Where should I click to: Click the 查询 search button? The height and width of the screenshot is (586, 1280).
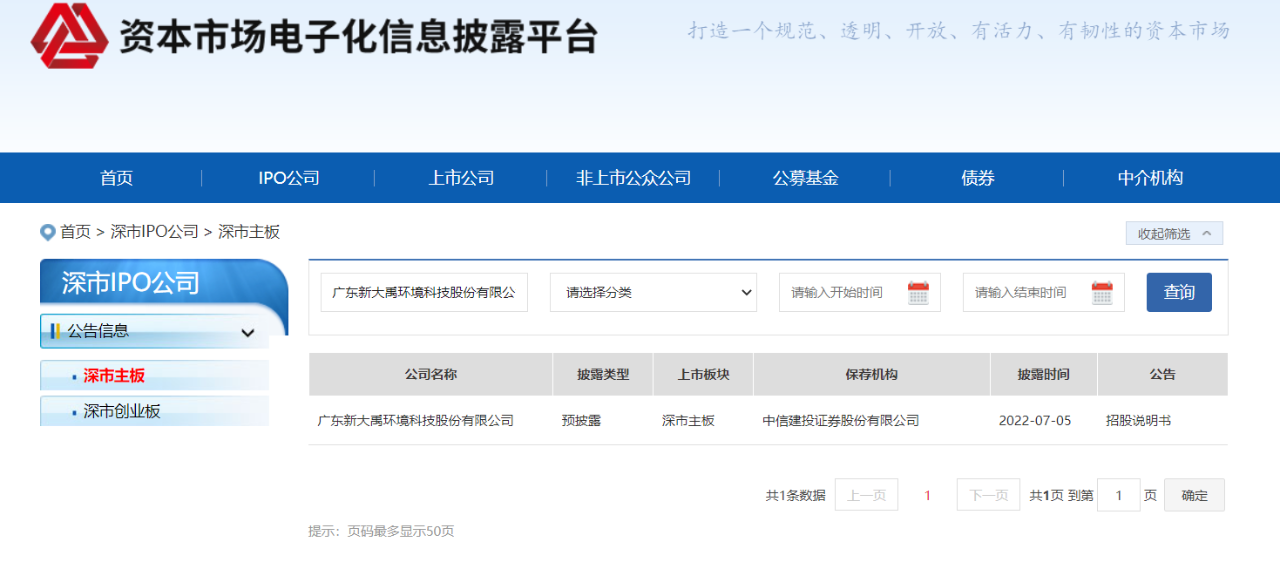tap(1179, 292)
